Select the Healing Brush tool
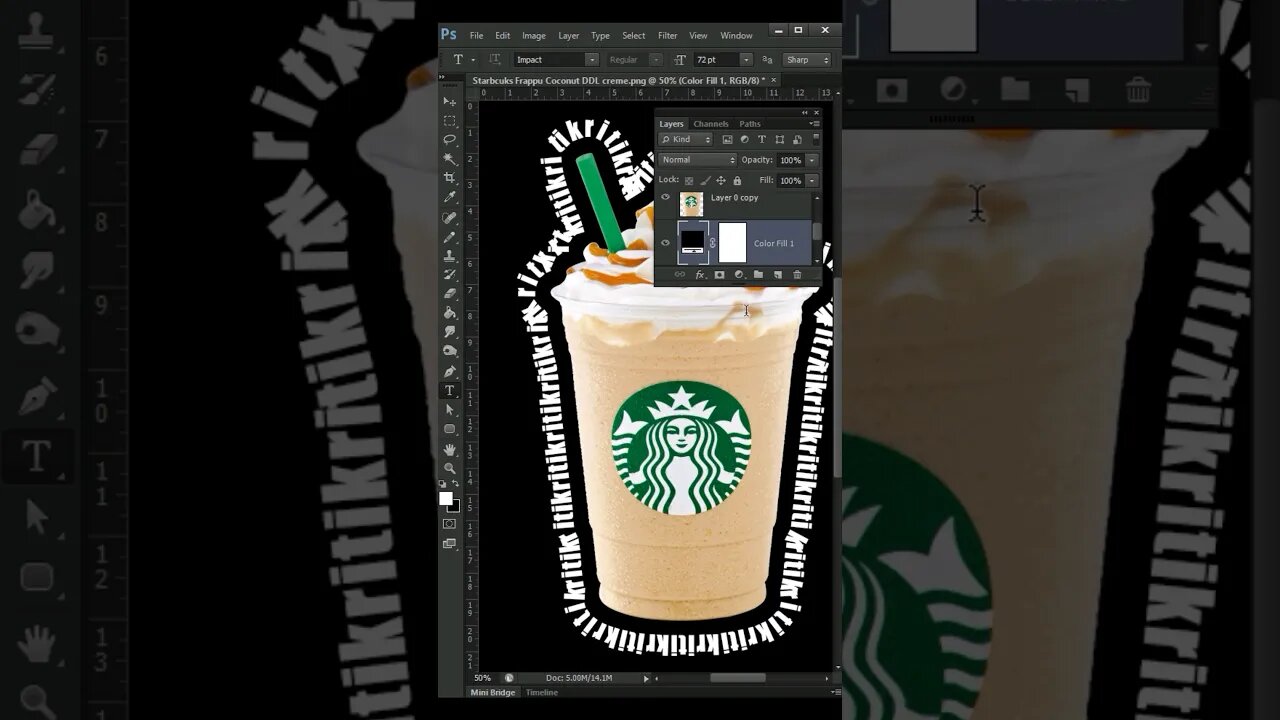Viewport: 1280px width, 720px height. (x=450, y=217)
